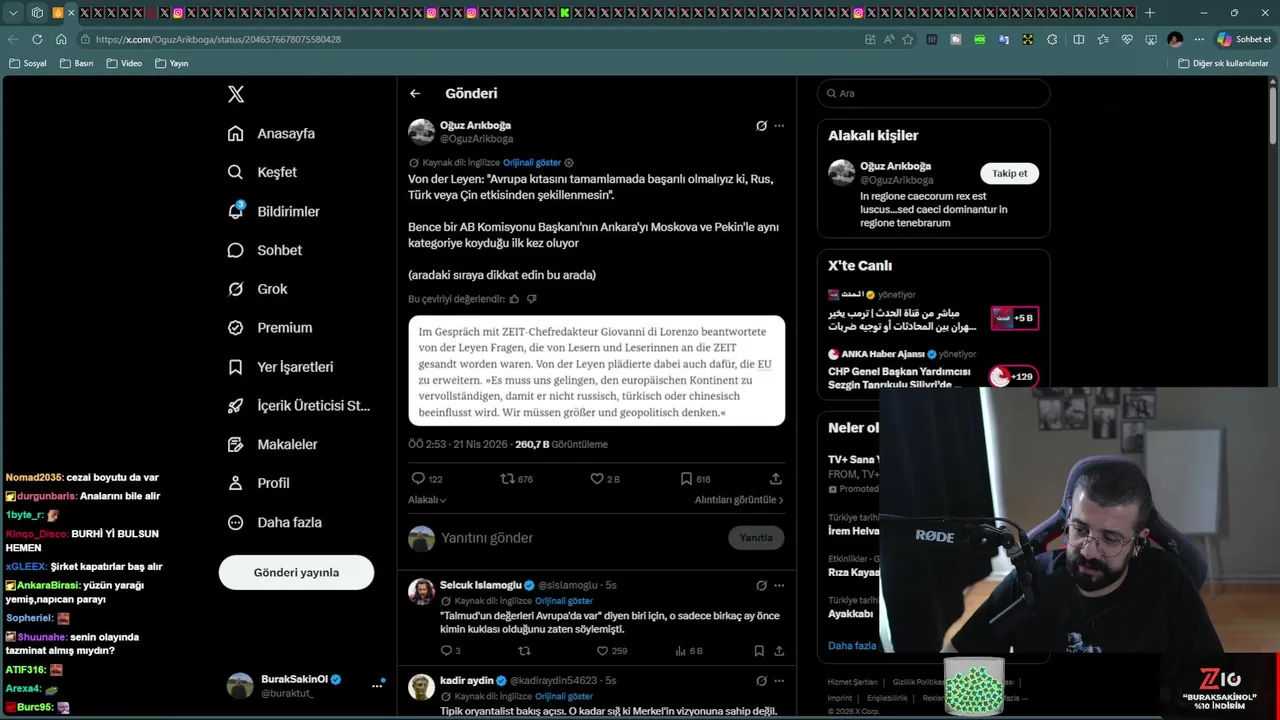This screenshot has height=720, width=1280.
Task: Open X home via the X logo
Action: (236, 94)
